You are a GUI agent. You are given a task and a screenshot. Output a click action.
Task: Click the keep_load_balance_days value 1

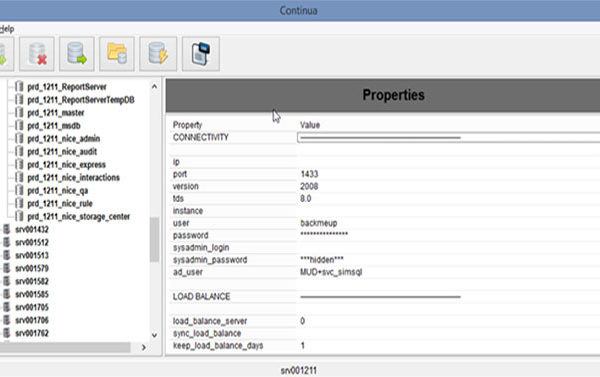(303, 346)
